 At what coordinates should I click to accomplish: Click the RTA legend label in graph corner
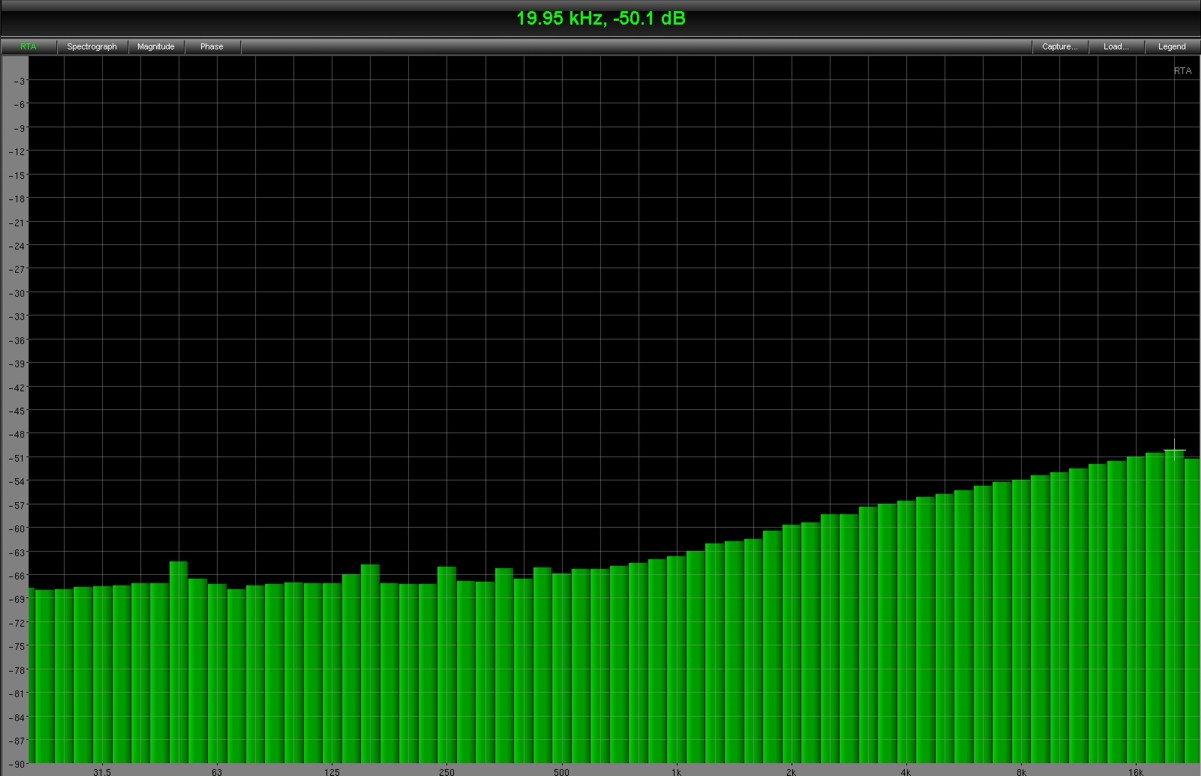pos(1182,71)
